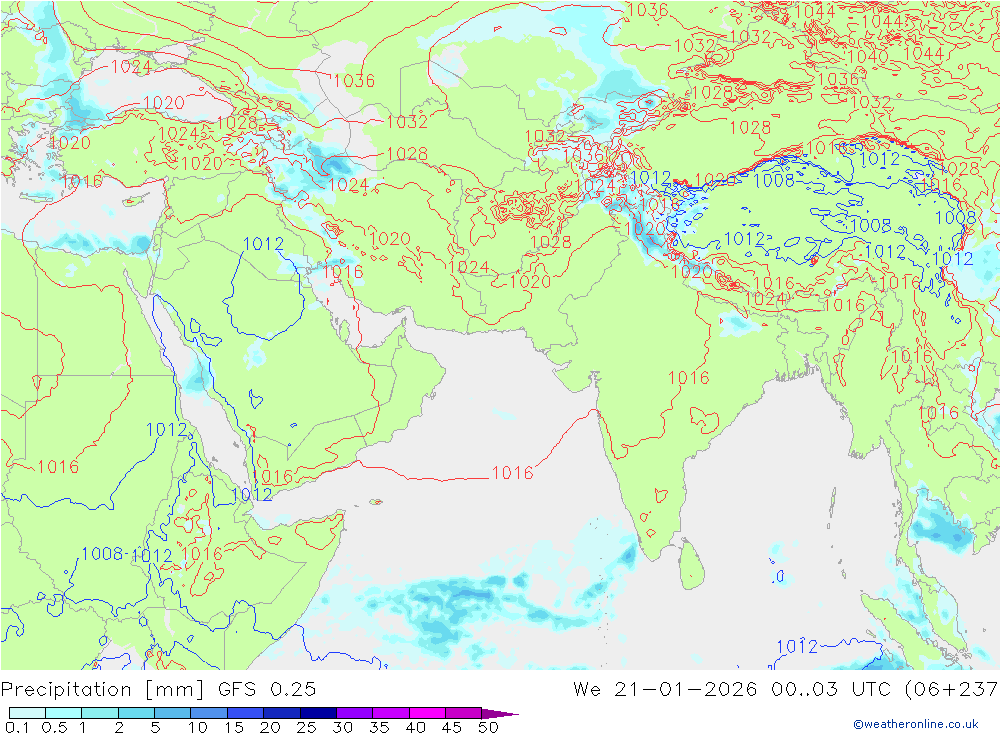This screenshot has height=733, width=1000.
Task: Click the blue '1008-' label over Africa
Action: click(105, 553)
